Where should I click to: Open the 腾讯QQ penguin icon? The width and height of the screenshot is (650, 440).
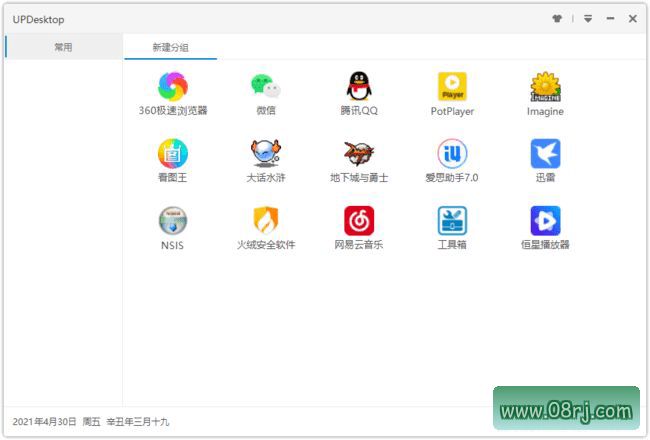coord(359,87)
